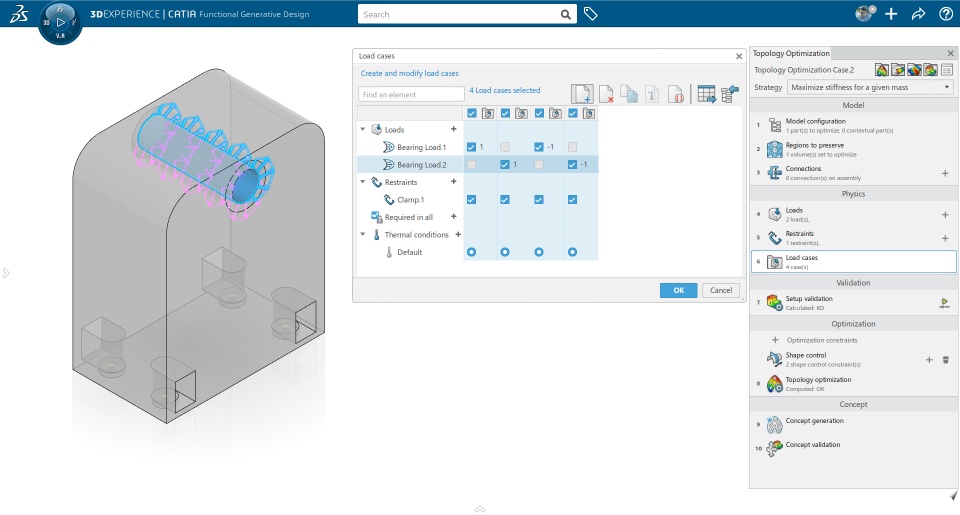Uncheck Bearing Load.2 in second load case
Viewport: 960px width, 515px height.
click(505, 165)
